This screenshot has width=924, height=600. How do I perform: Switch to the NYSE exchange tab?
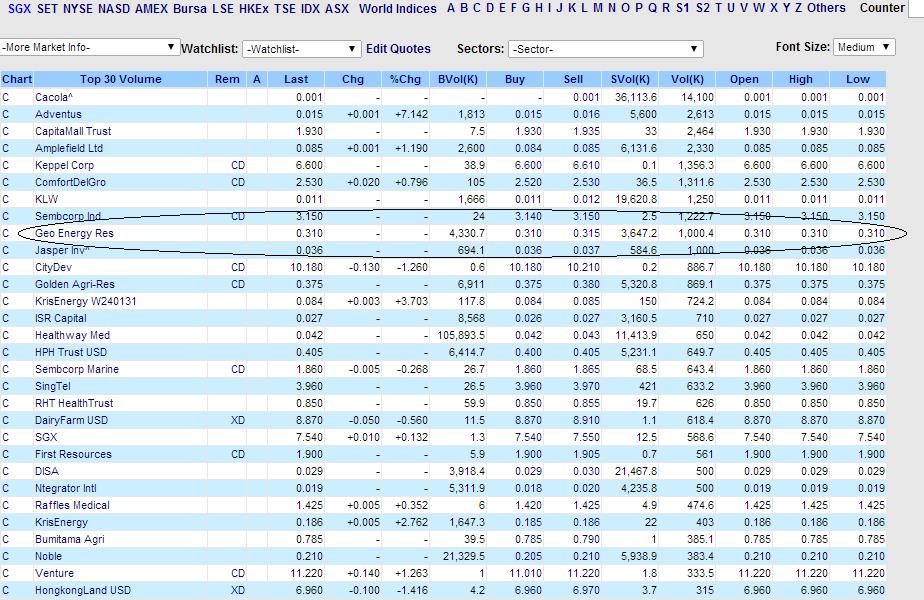(78, 9)
